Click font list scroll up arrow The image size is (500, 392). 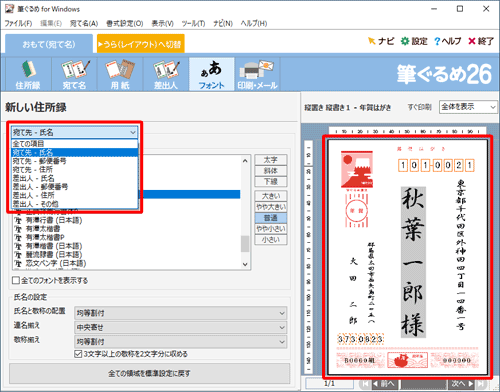tap(245, 161)
